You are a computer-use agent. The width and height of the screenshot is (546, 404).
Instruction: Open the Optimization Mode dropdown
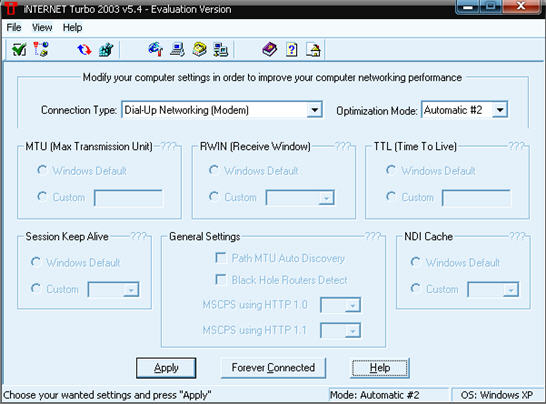point(500,110)
